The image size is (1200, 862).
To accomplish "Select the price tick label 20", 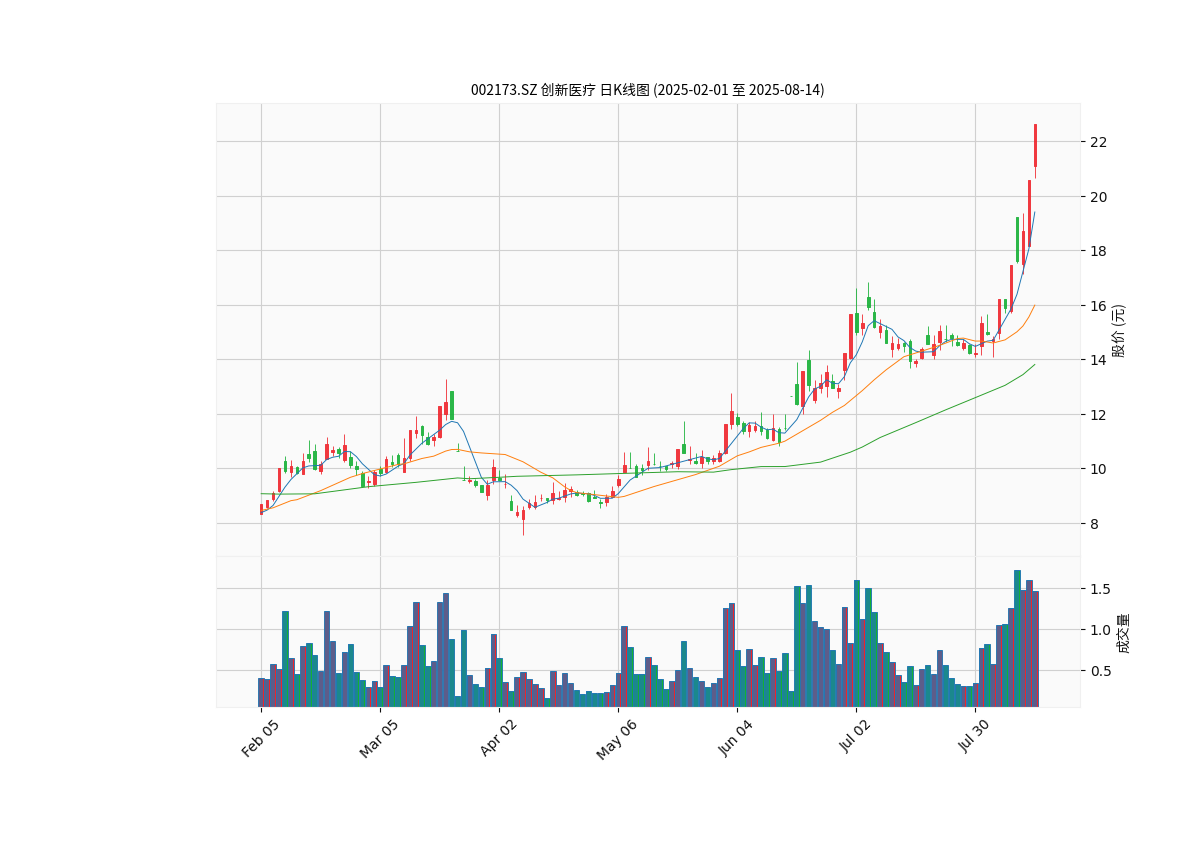I will pyautogui.click(x=1098, y=197).
